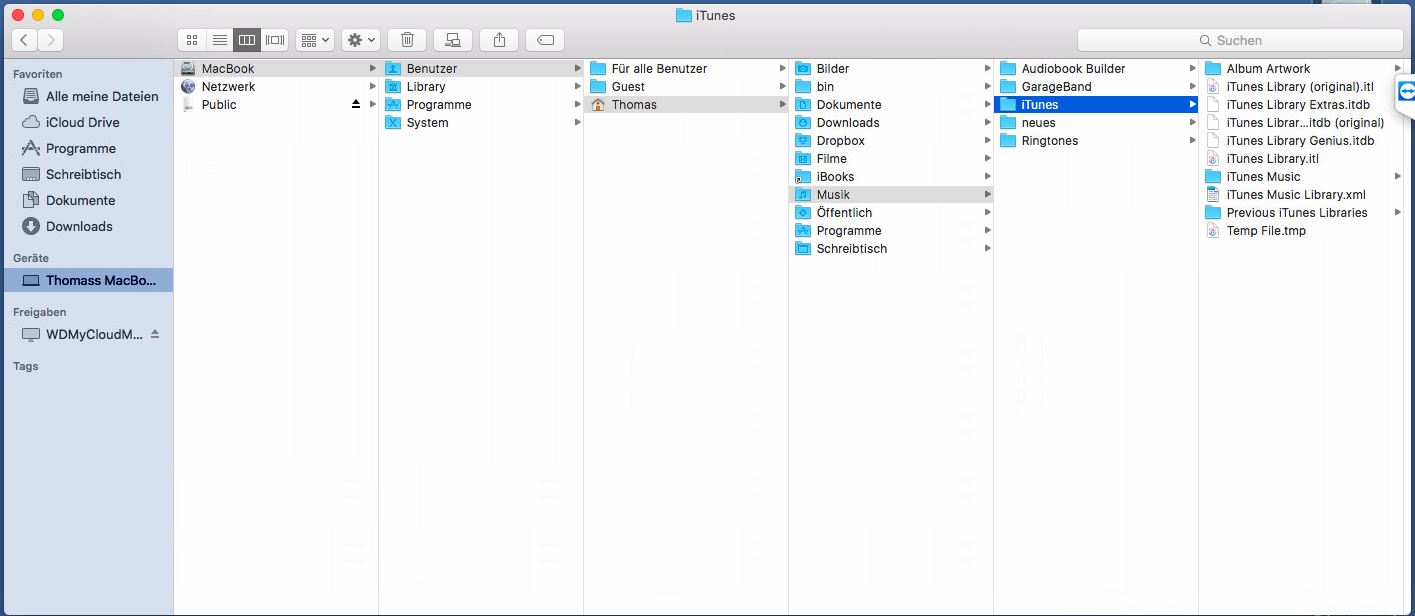Expand the iTunes Music folder

[x=1397, y=176]
